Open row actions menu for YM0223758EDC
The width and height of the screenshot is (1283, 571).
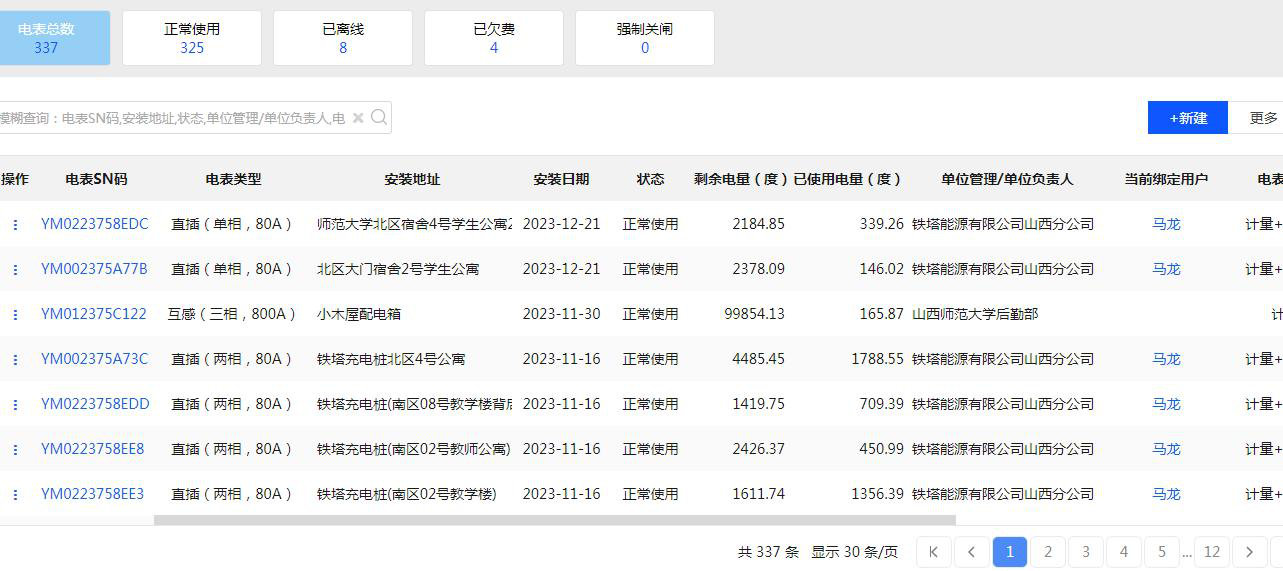click(x=15, y=225)
